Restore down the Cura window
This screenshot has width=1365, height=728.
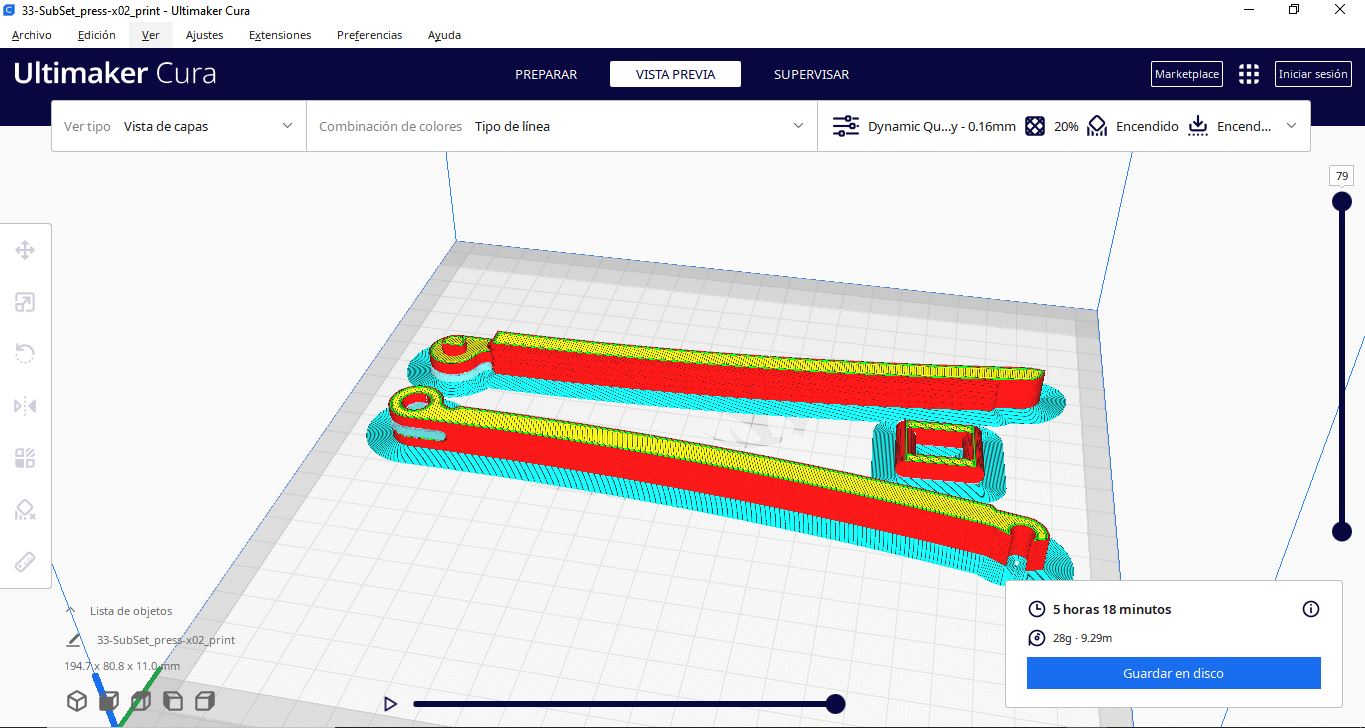1294,10
